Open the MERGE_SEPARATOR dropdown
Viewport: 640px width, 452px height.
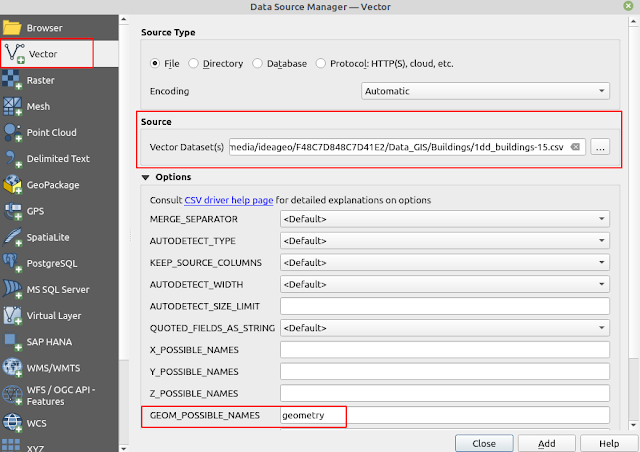[445, 219]
